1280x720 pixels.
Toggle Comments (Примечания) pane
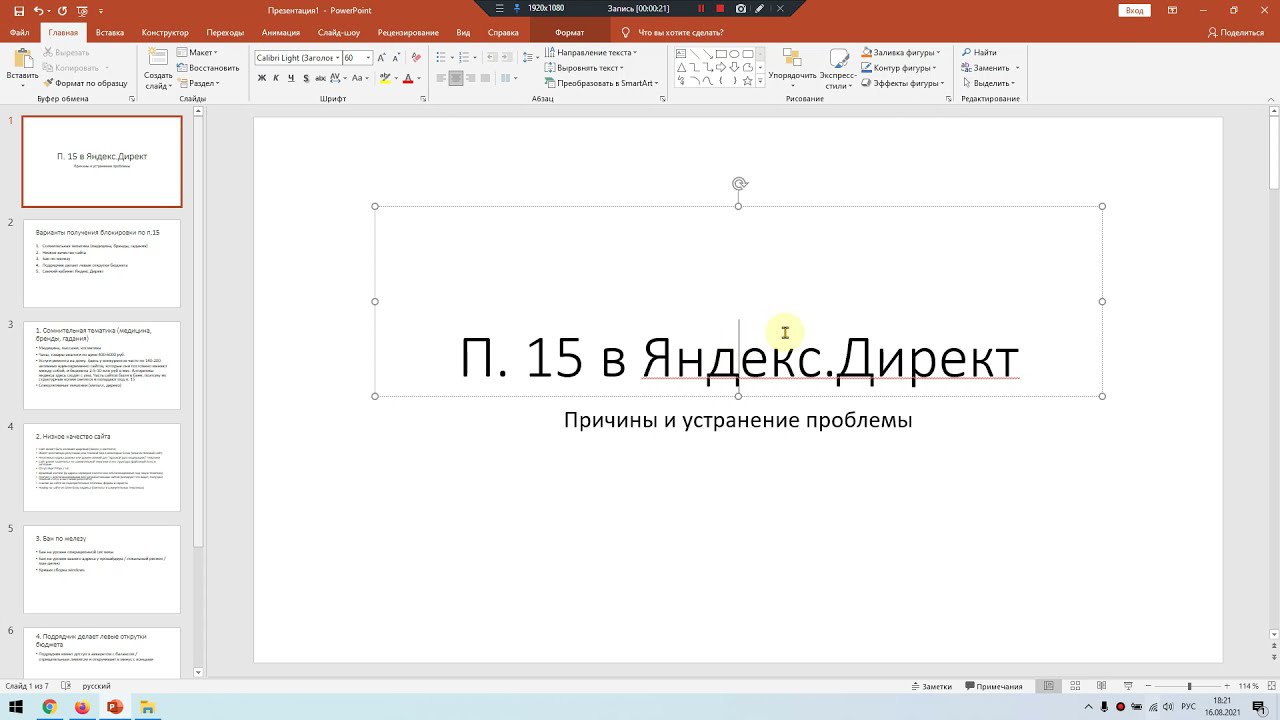[994, 686]
